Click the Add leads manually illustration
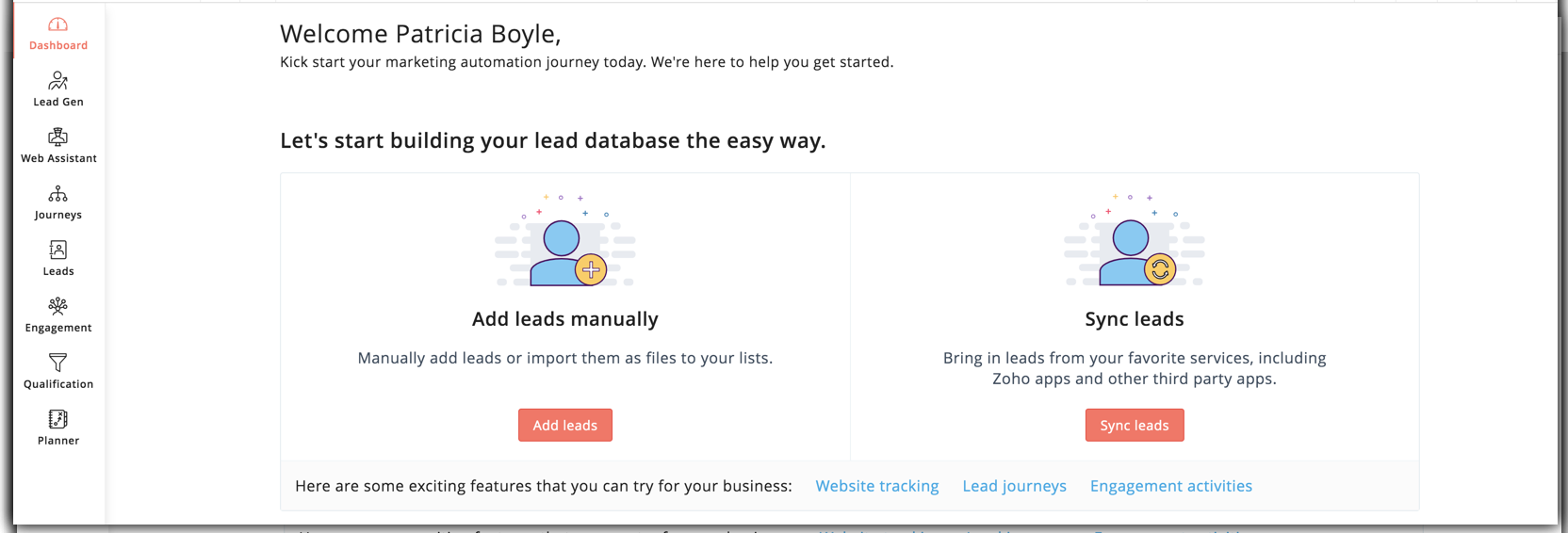 tap(565, 243)
